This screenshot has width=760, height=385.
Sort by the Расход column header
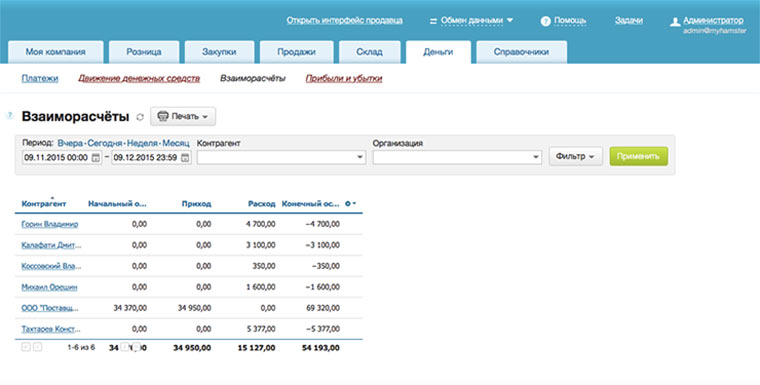coord(261,204)
